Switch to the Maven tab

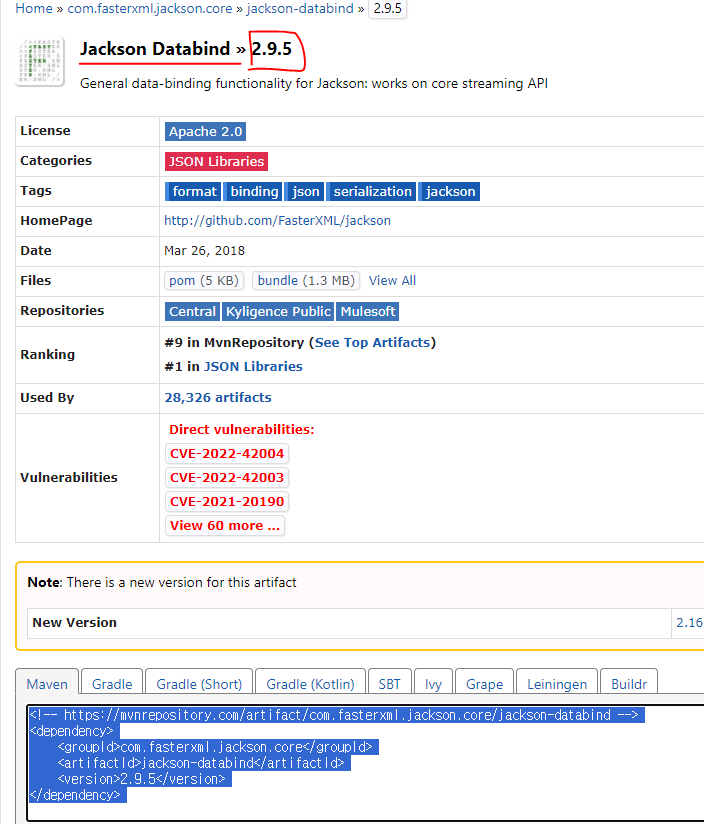pos(47,684)
